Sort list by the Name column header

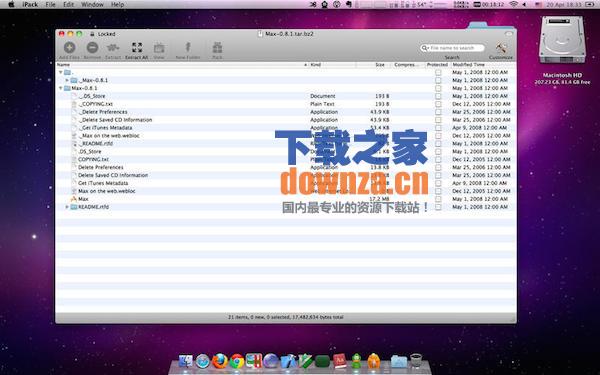pyautogui.click(x=182, y=65)
